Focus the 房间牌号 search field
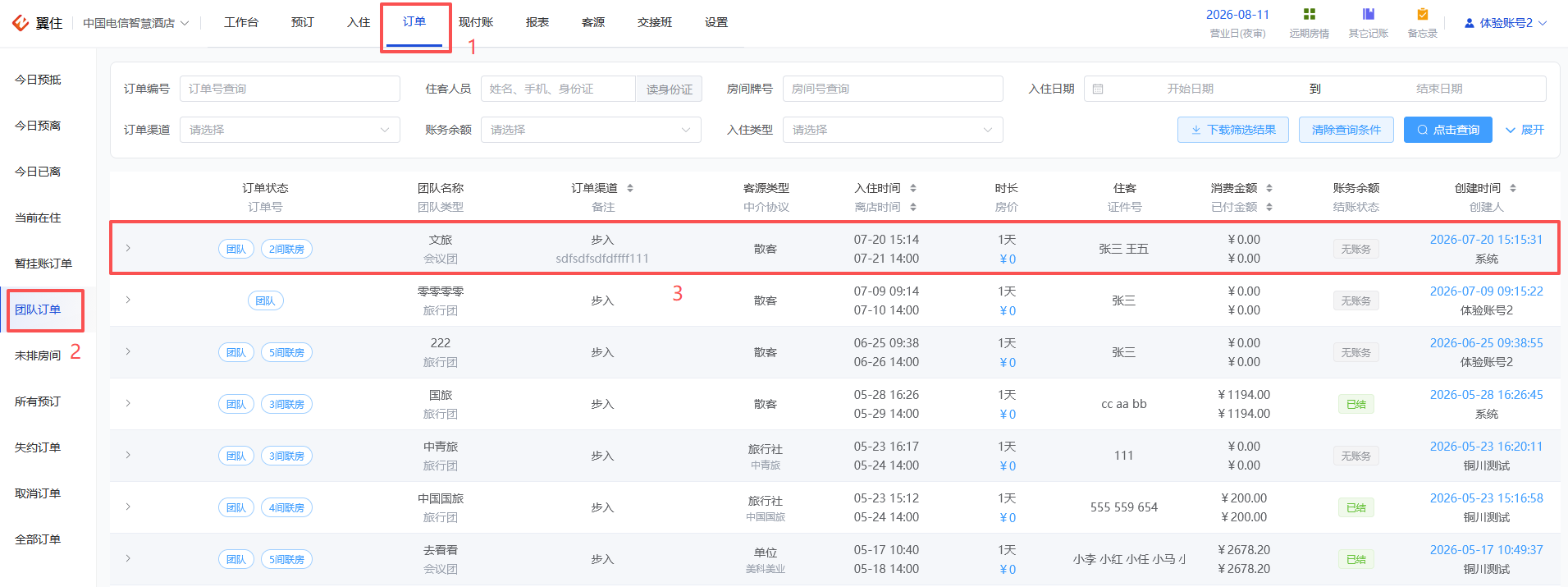The height and width of the screenshot is (587, 1568). [x=893, y=89]
